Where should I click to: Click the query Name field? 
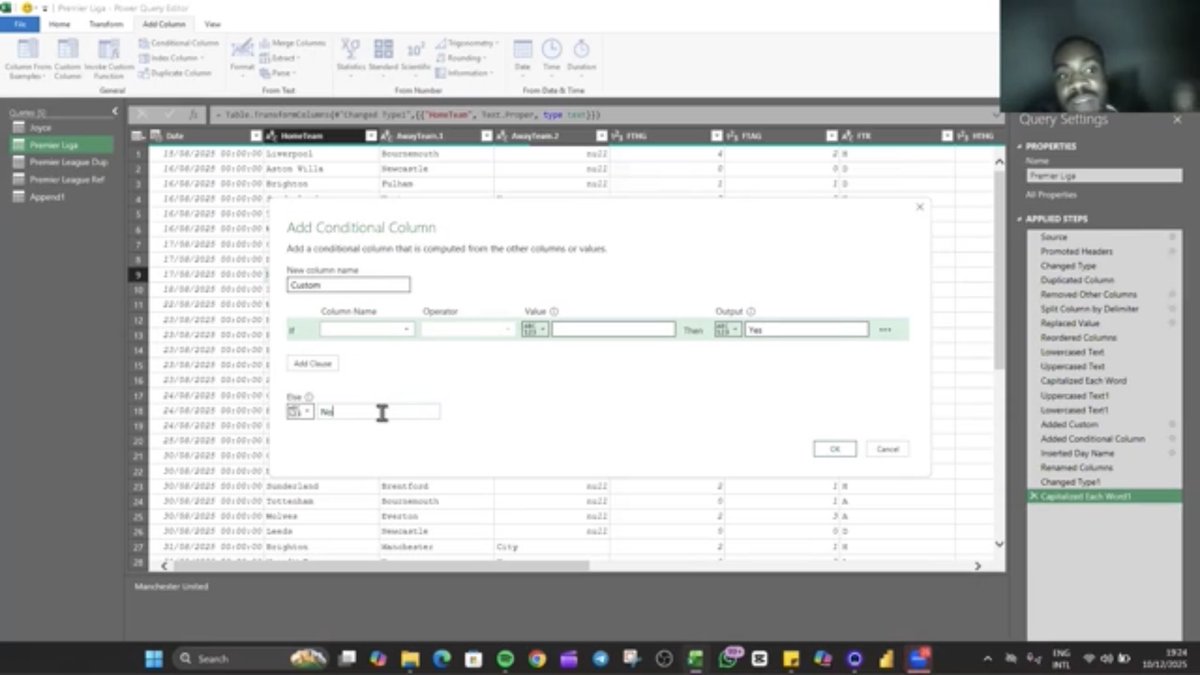tap(1104, 175)
